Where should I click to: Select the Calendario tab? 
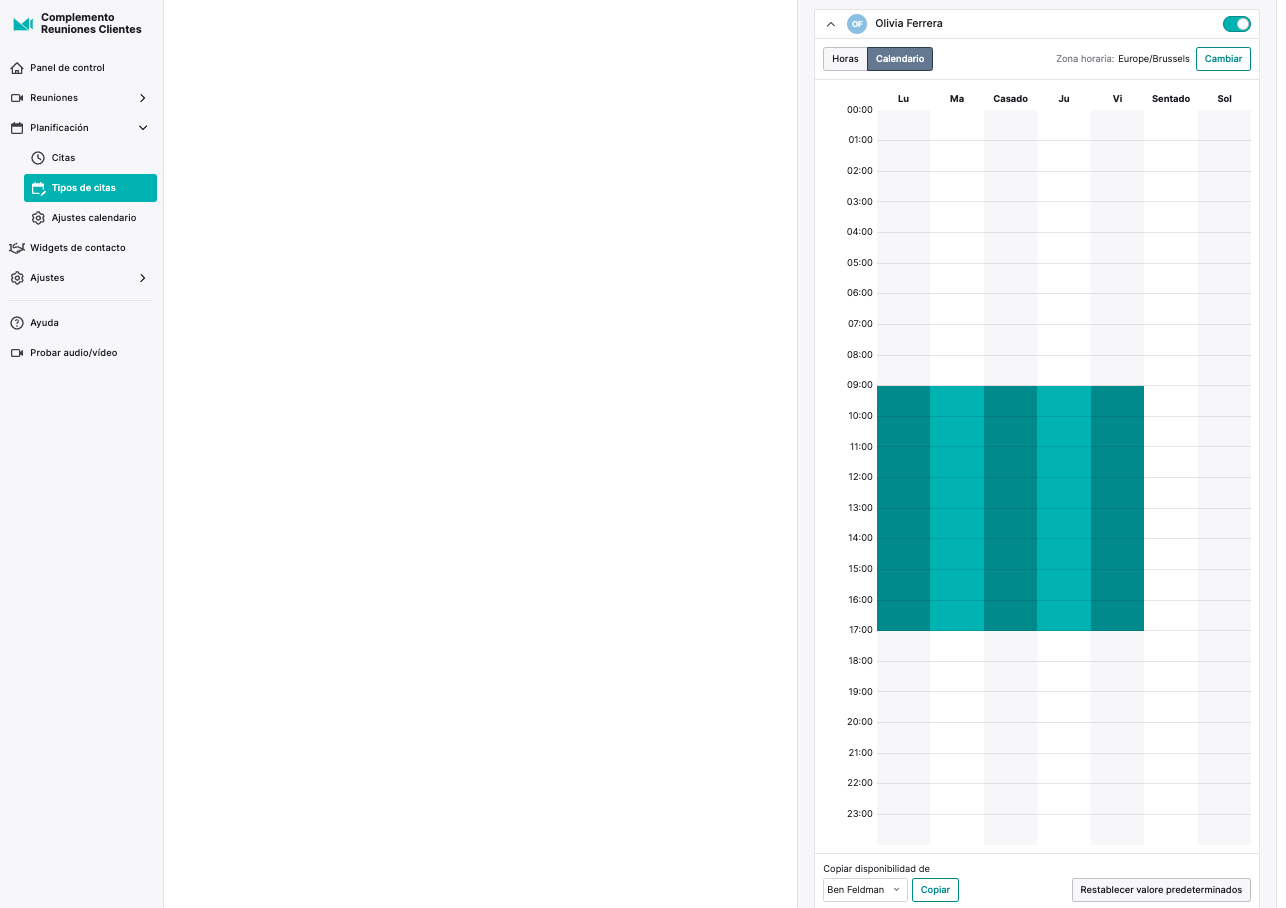(x=900, y=59)
